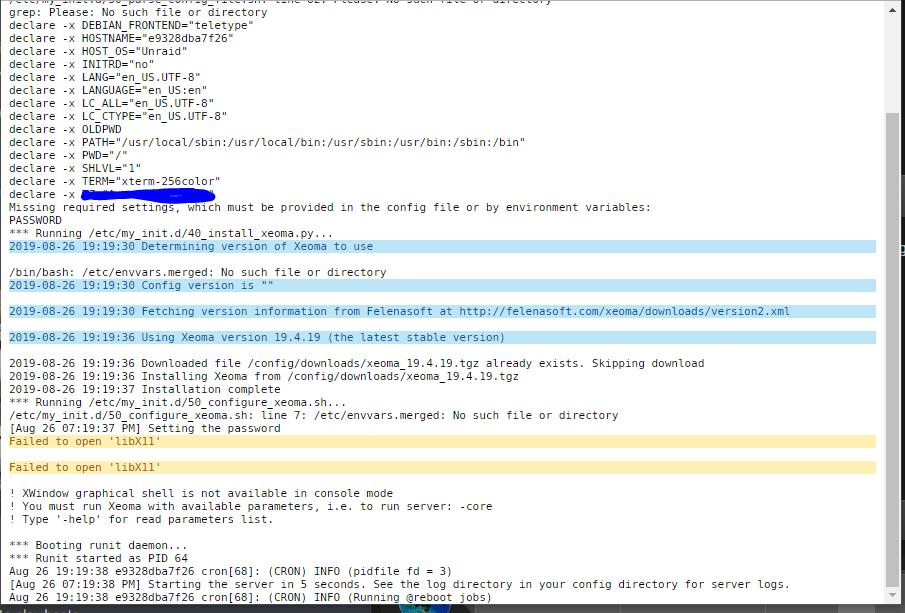Click the 'Setting the password' log line

(144, 428)
